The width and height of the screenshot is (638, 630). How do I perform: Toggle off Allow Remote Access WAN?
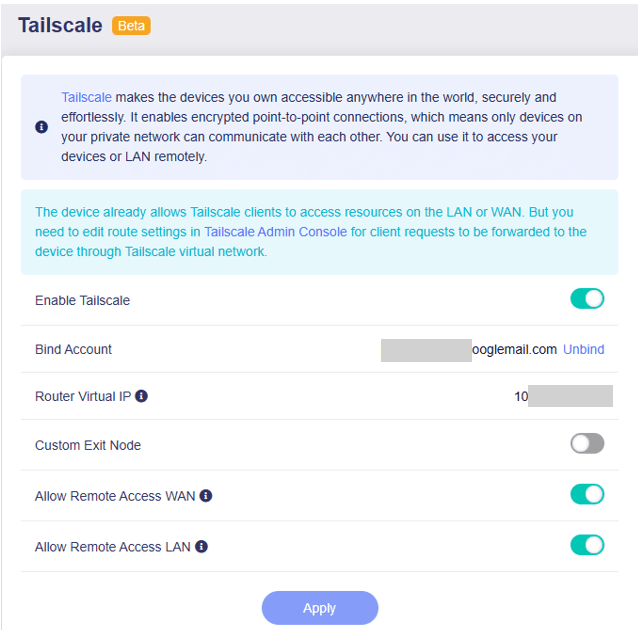point(587,494)
